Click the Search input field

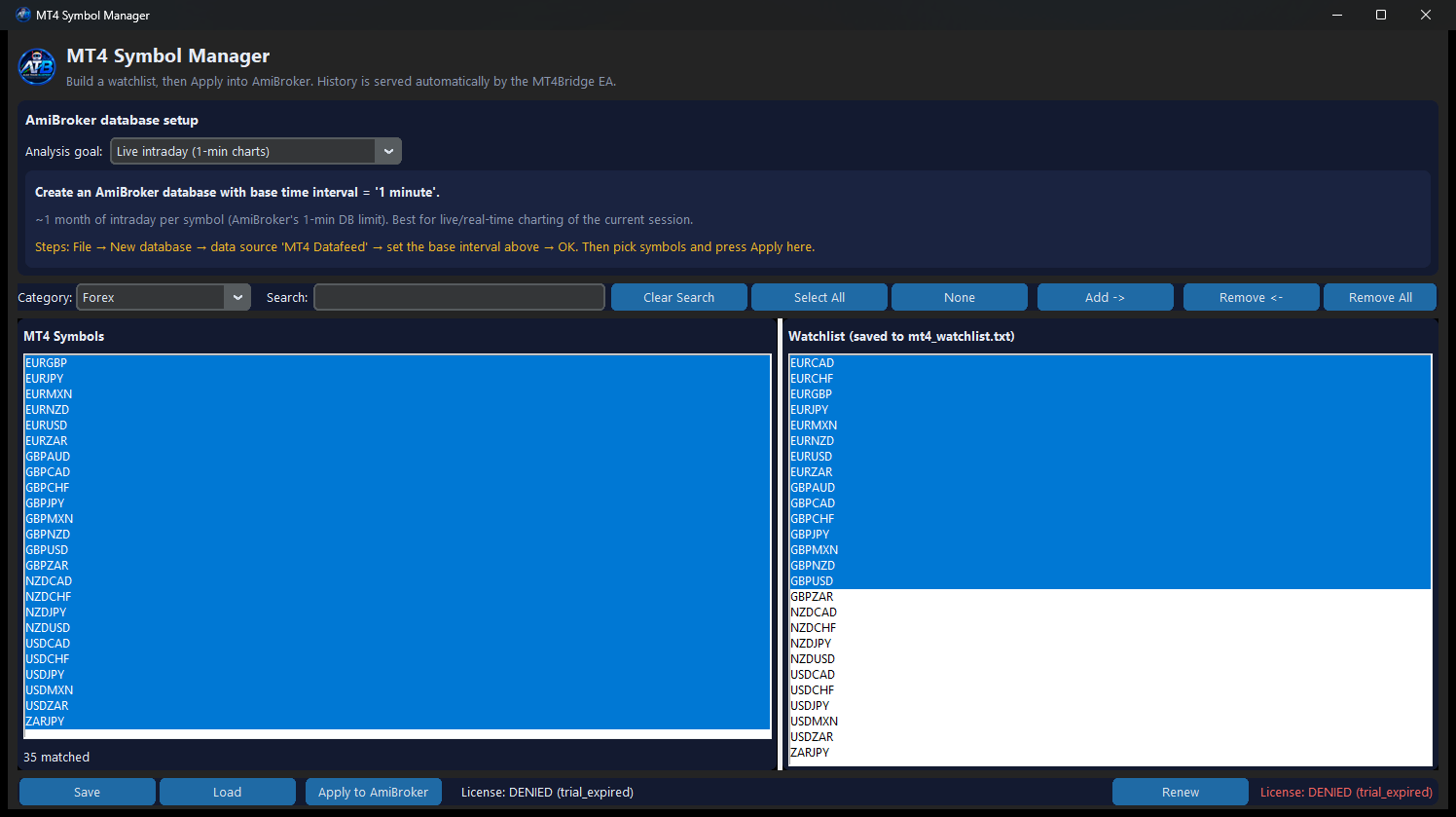coord(459,297)
